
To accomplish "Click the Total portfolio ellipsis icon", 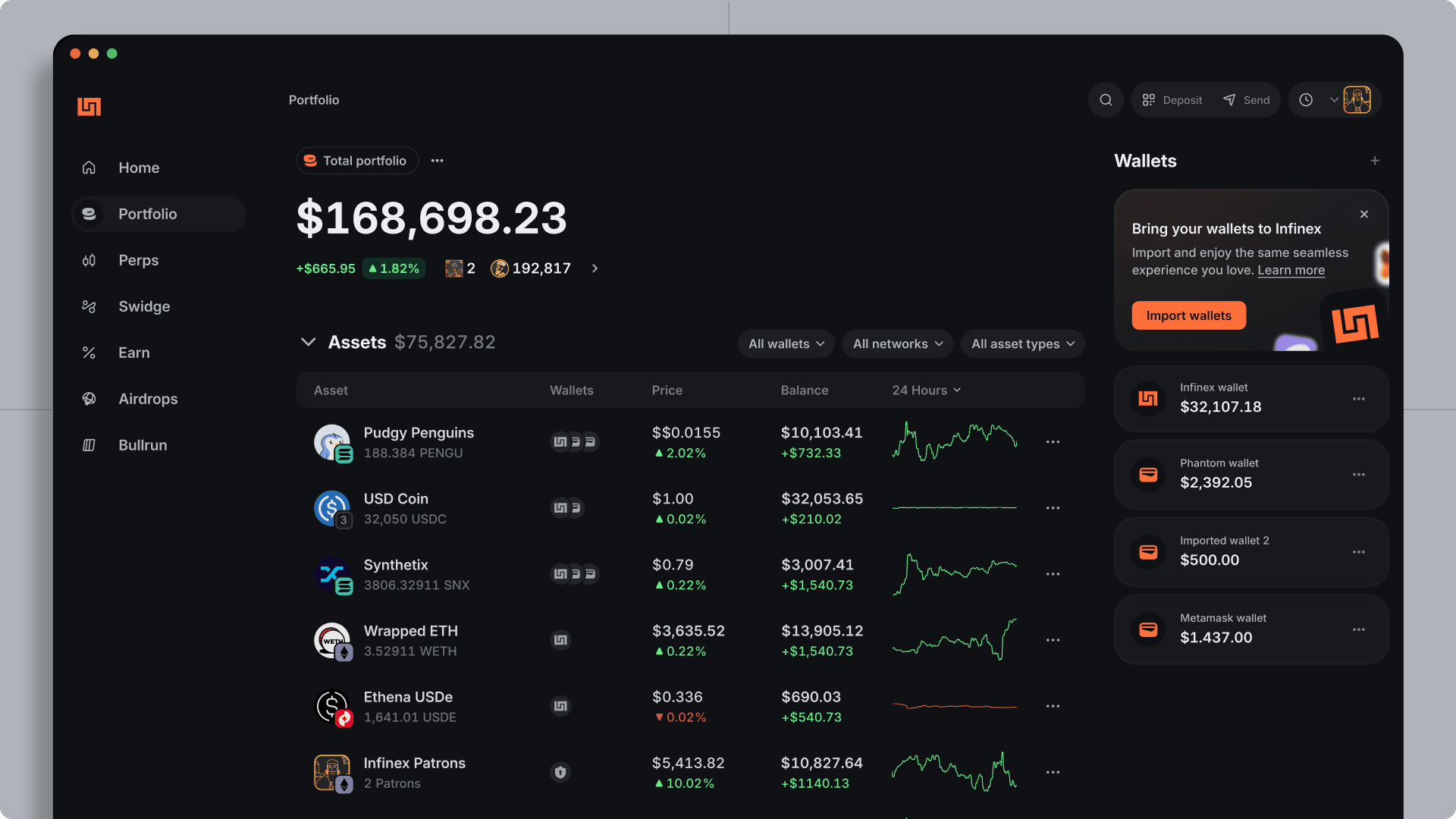I will [x=438, y=161].
